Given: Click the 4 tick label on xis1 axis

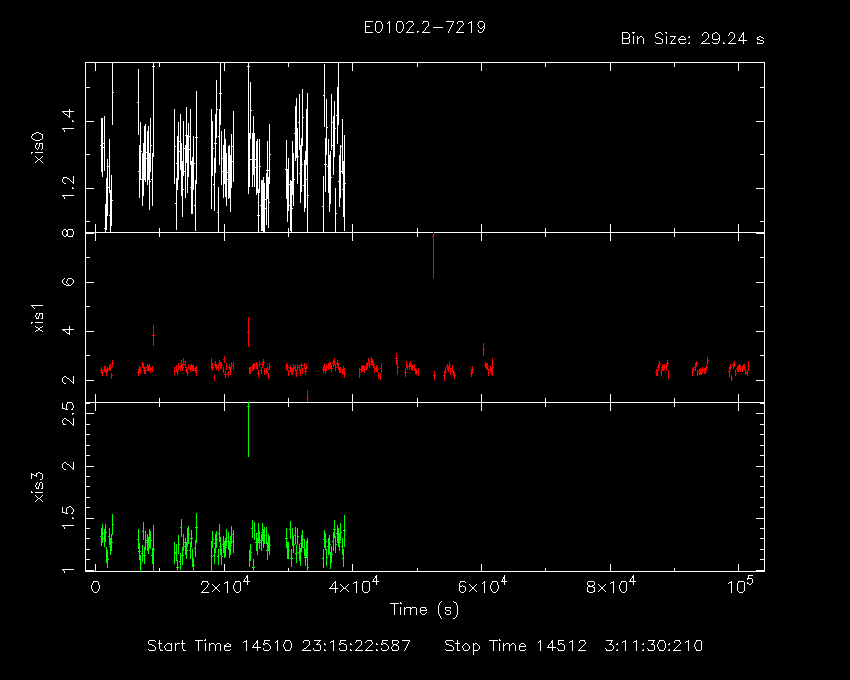Looking at the screenshot, I should (68, 331).
